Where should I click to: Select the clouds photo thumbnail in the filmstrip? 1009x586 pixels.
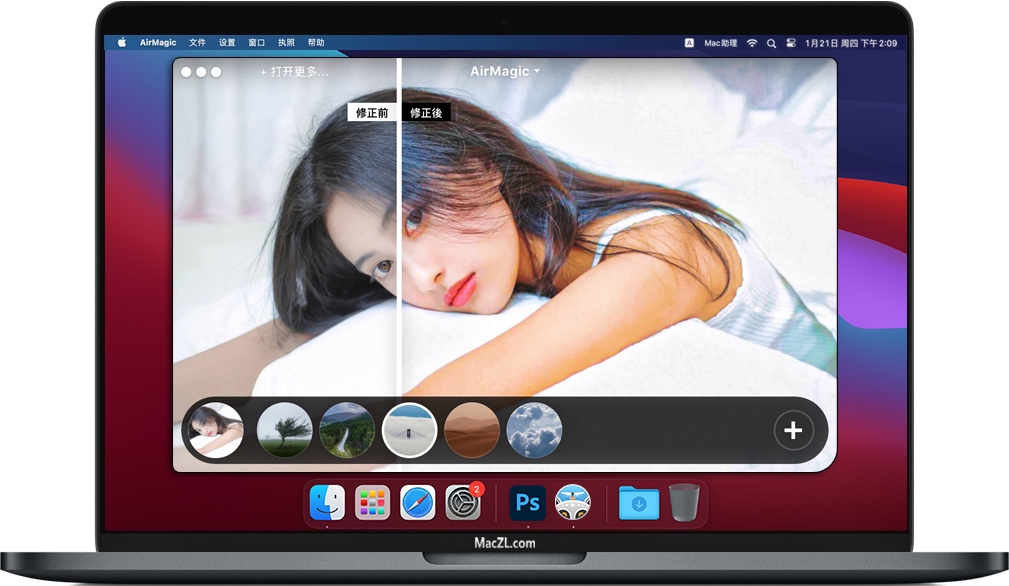click(535, 429)
